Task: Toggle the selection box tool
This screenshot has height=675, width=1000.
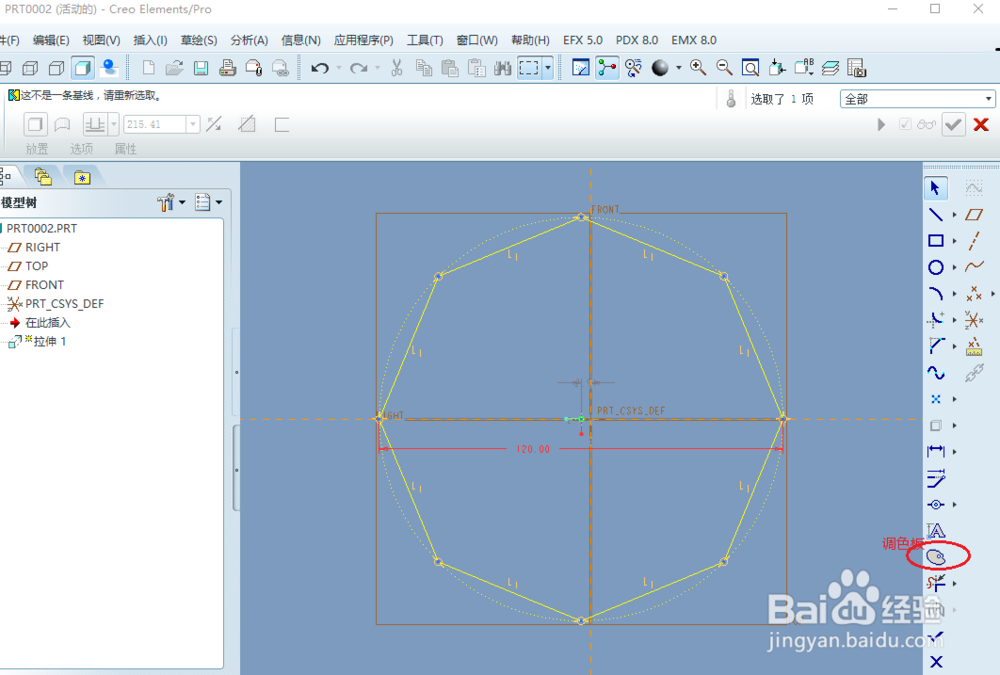Action: tap(529, 68)
